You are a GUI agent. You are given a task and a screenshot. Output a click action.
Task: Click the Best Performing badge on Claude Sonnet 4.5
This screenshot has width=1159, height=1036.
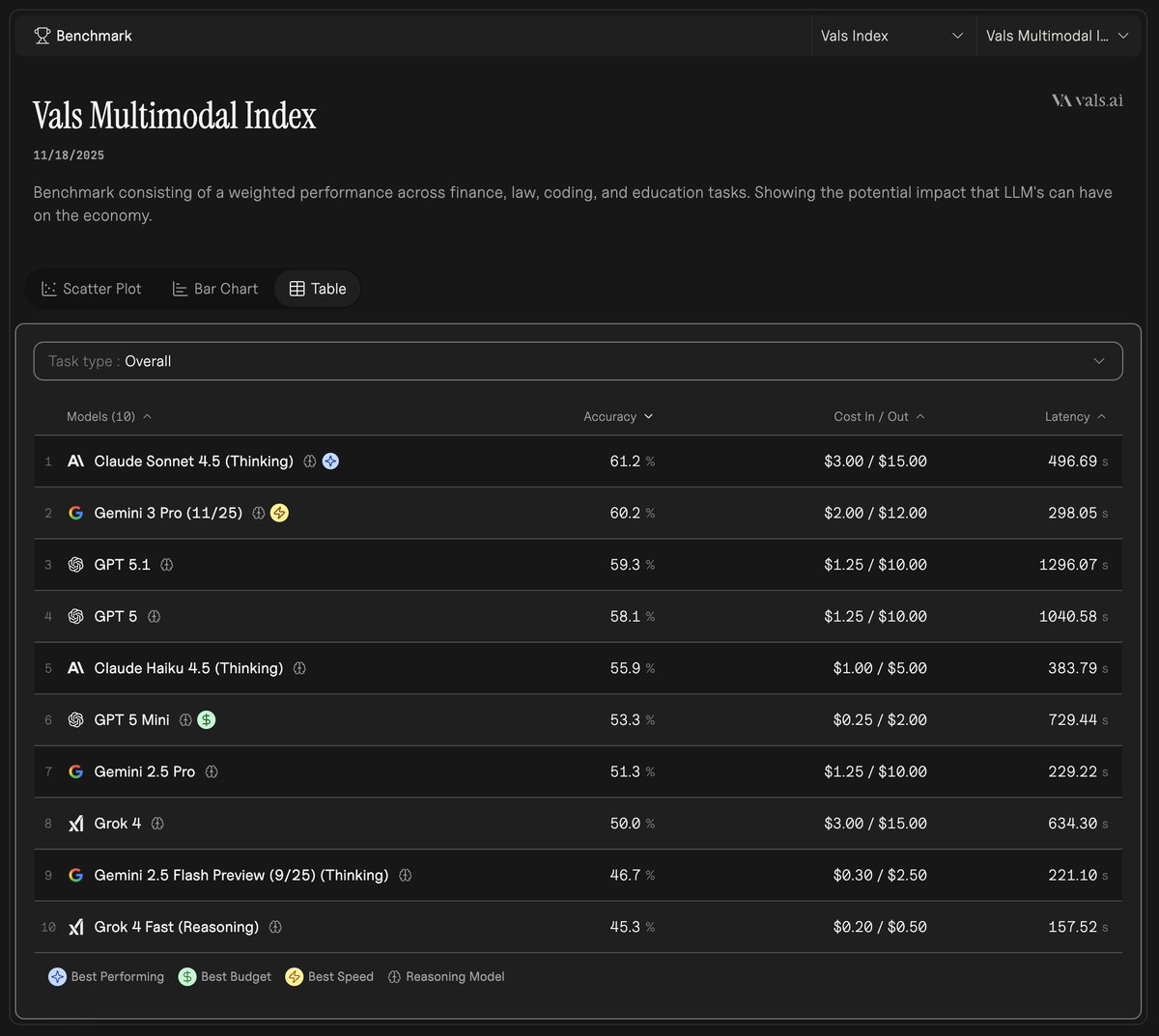coord(330,462)
